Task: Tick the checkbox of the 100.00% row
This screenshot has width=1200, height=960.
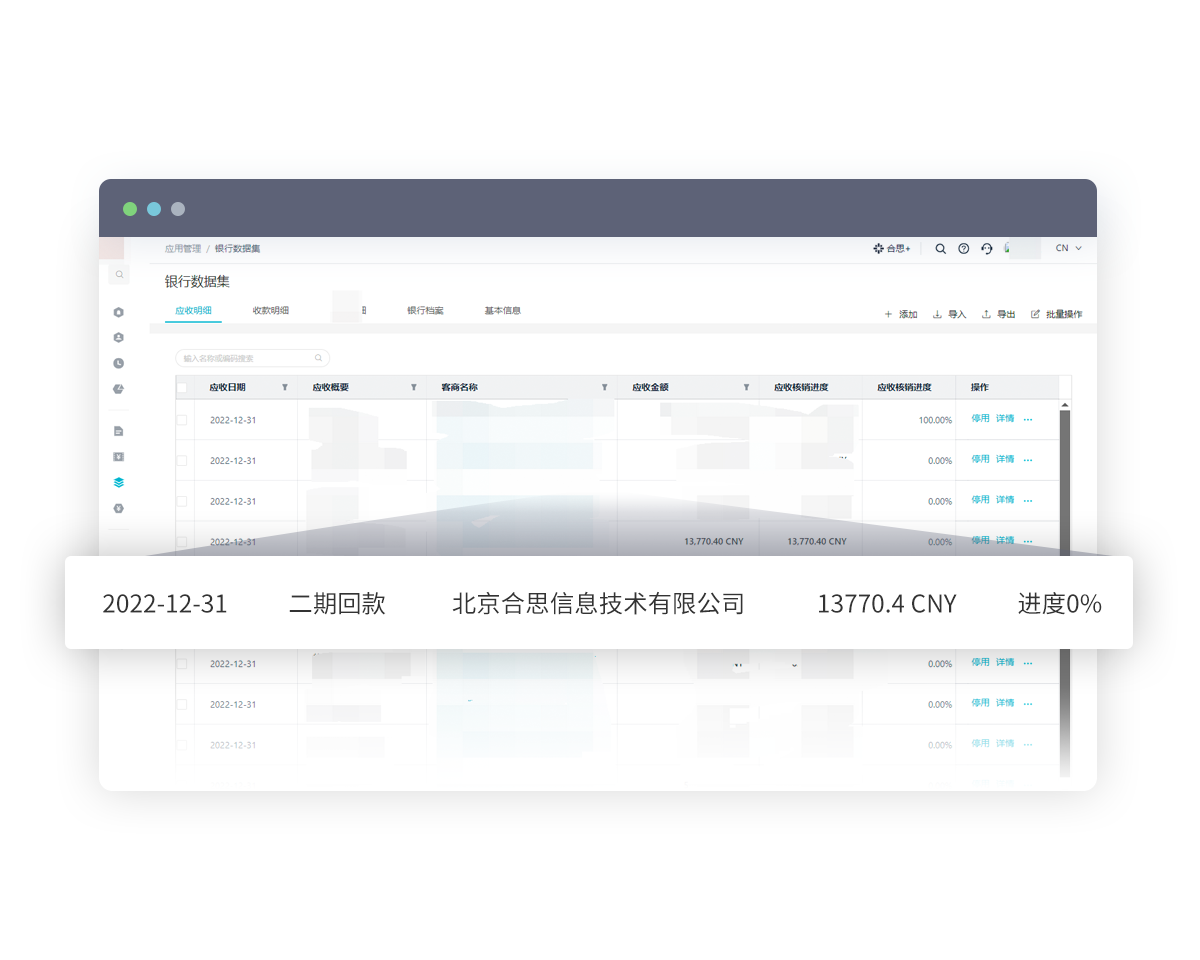Action: point(182,420)
